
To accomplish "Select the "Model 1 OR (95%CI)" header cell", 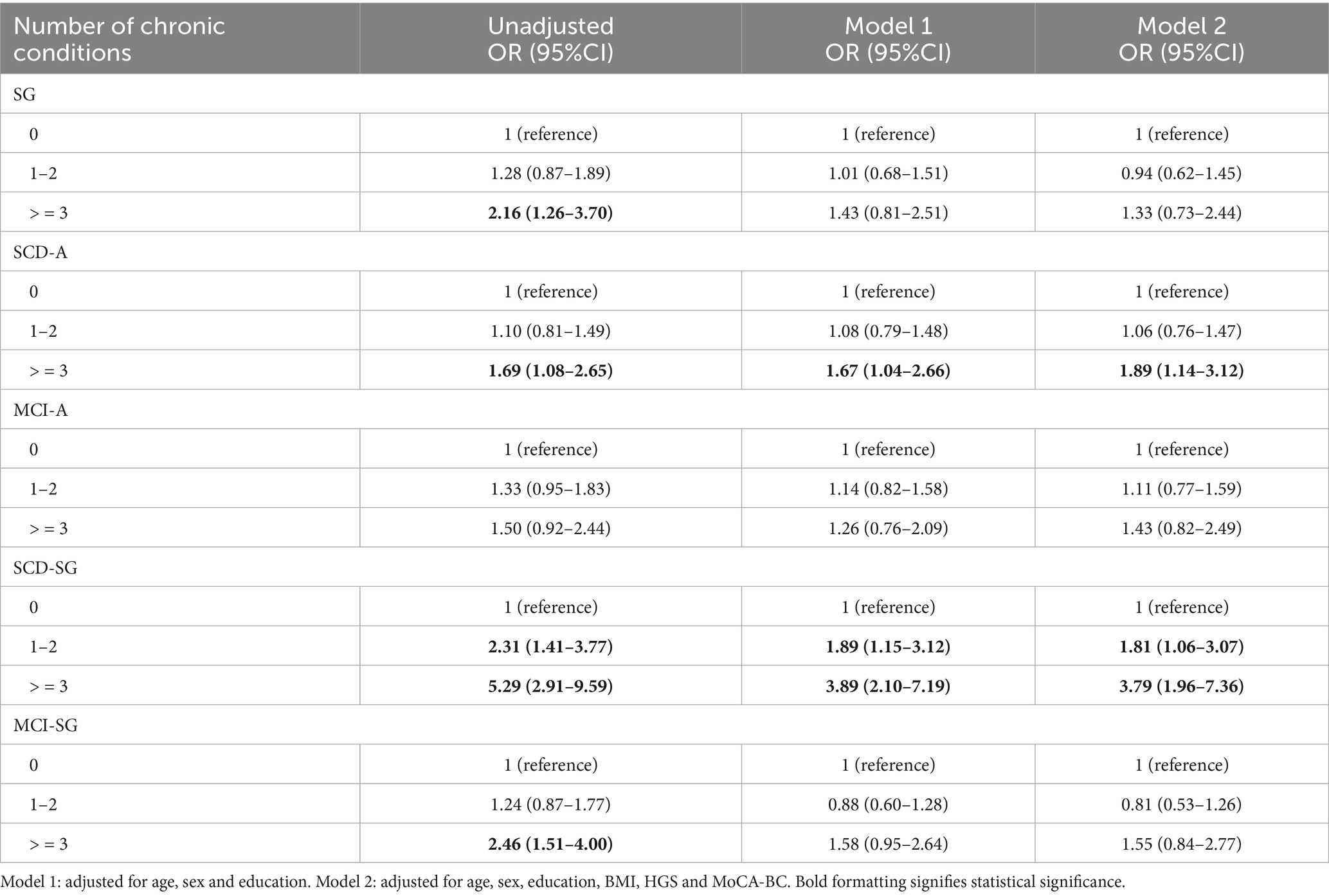I will [x=888, y=39].
